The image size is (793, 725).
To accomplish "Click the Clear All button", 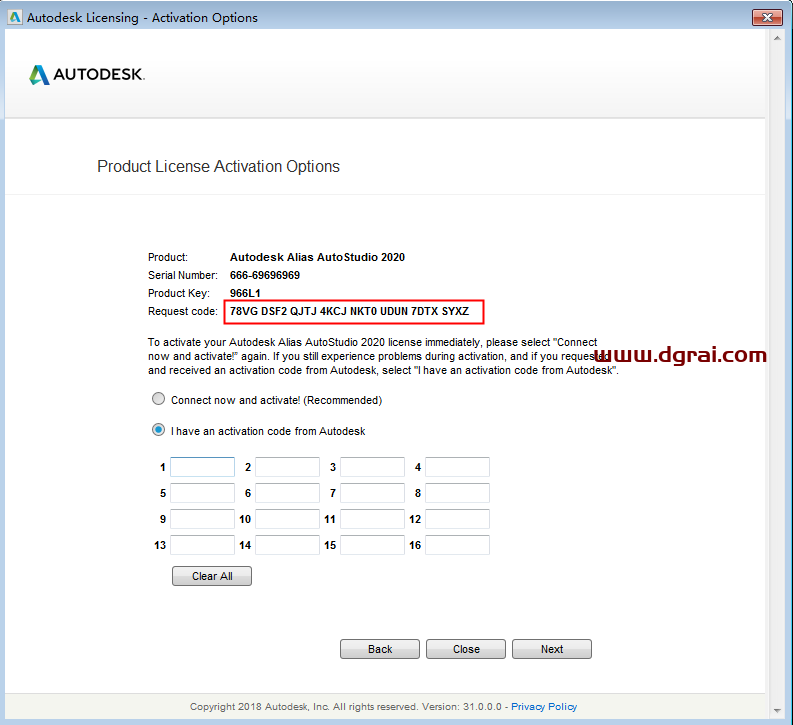I will pyautogui.click(x=212, y=576).
